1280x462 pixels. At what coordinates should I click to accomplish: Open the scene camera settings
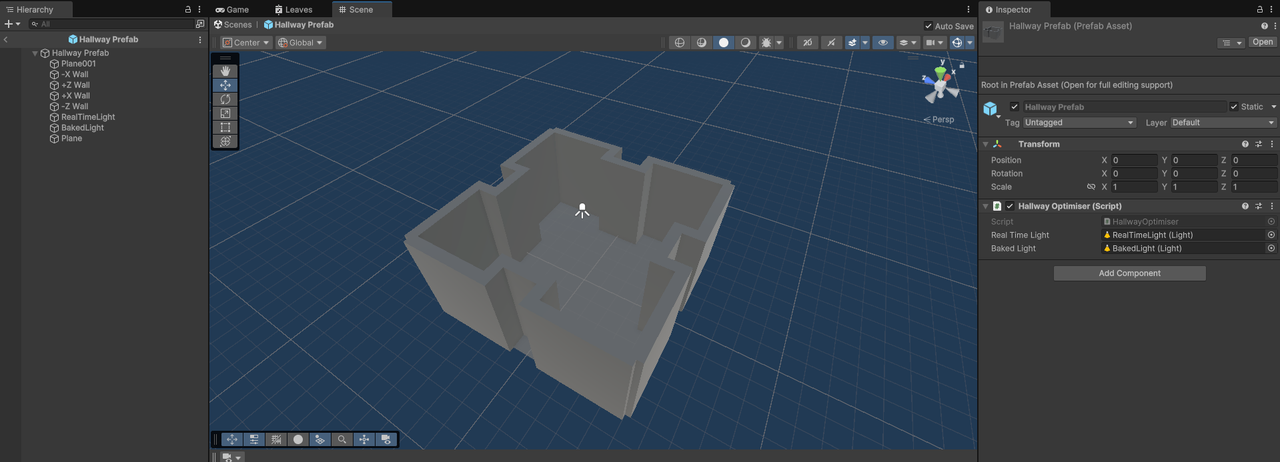[x=935, y=43]
